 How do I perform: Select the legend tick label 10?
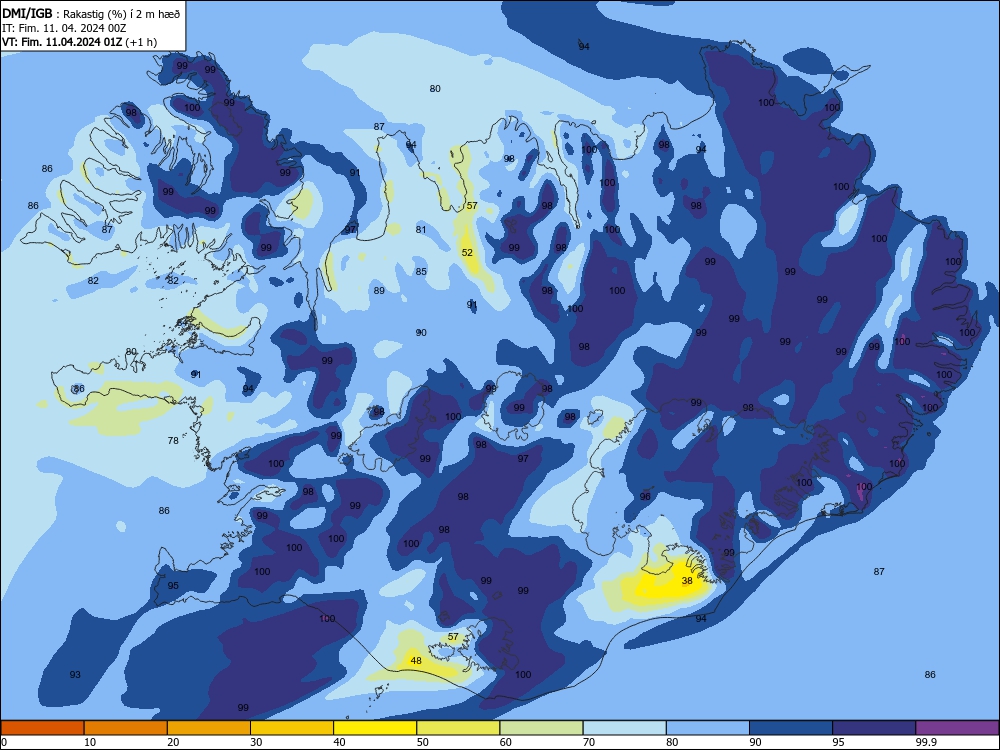(x=90, y=742)
